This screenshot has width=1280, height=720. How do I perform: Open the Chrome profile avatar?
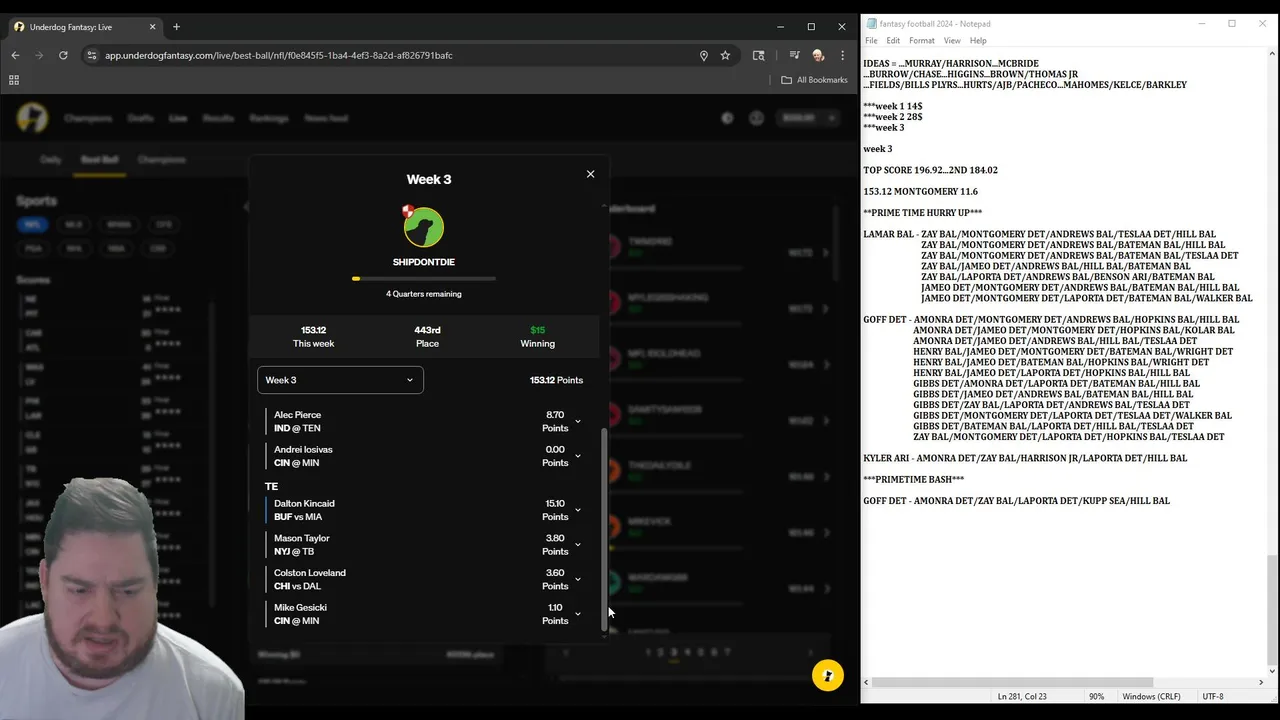(818, 55)
